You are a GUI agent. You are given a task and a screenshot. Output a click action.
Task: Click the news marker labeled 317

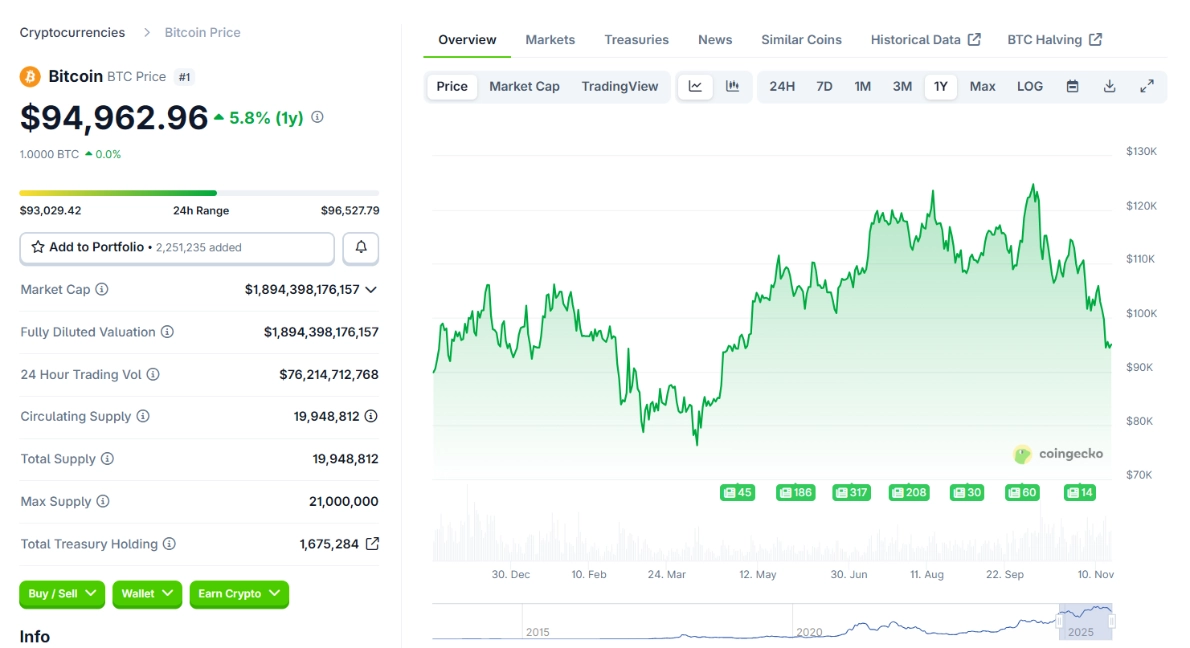click(x=850, y=492)
